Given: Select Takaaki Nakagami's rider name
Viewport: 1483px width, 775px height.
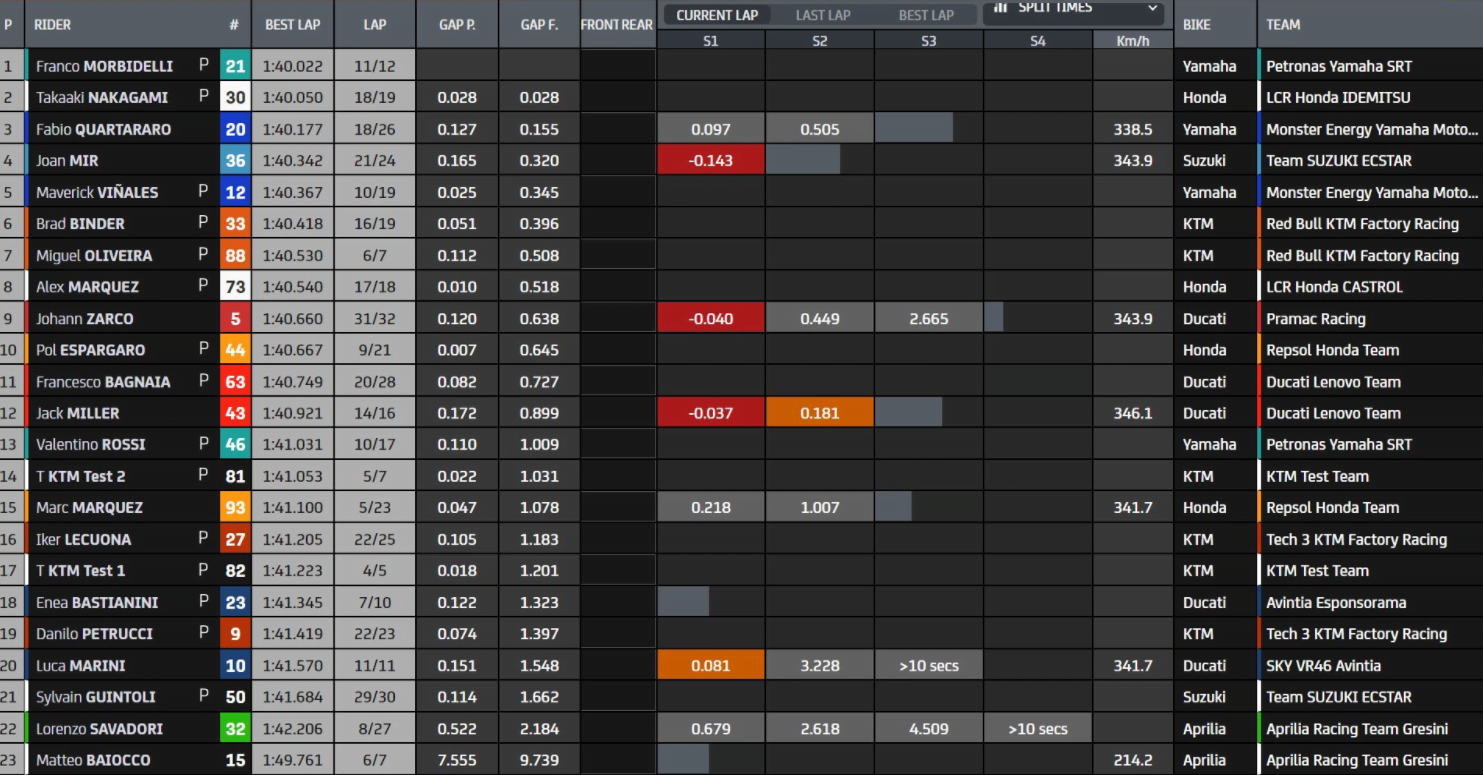Looking at the screenshot, I should [102, 97].
